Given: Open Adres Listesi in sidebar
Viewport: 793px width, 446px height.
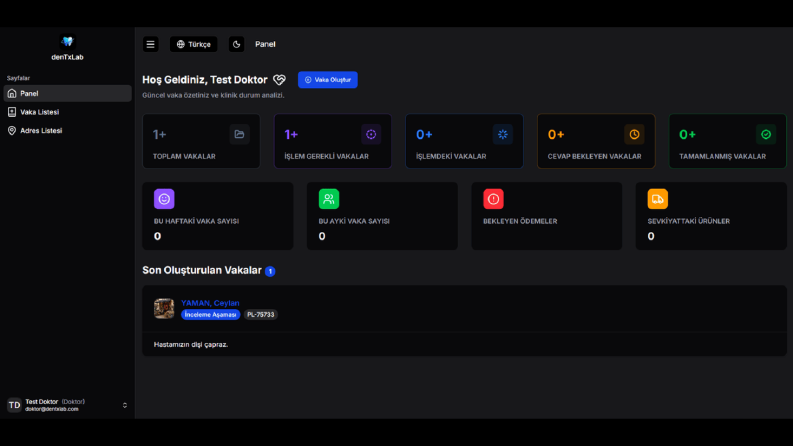Looking at the screenshot, I should pyautogui.click(x=67, y=130).
